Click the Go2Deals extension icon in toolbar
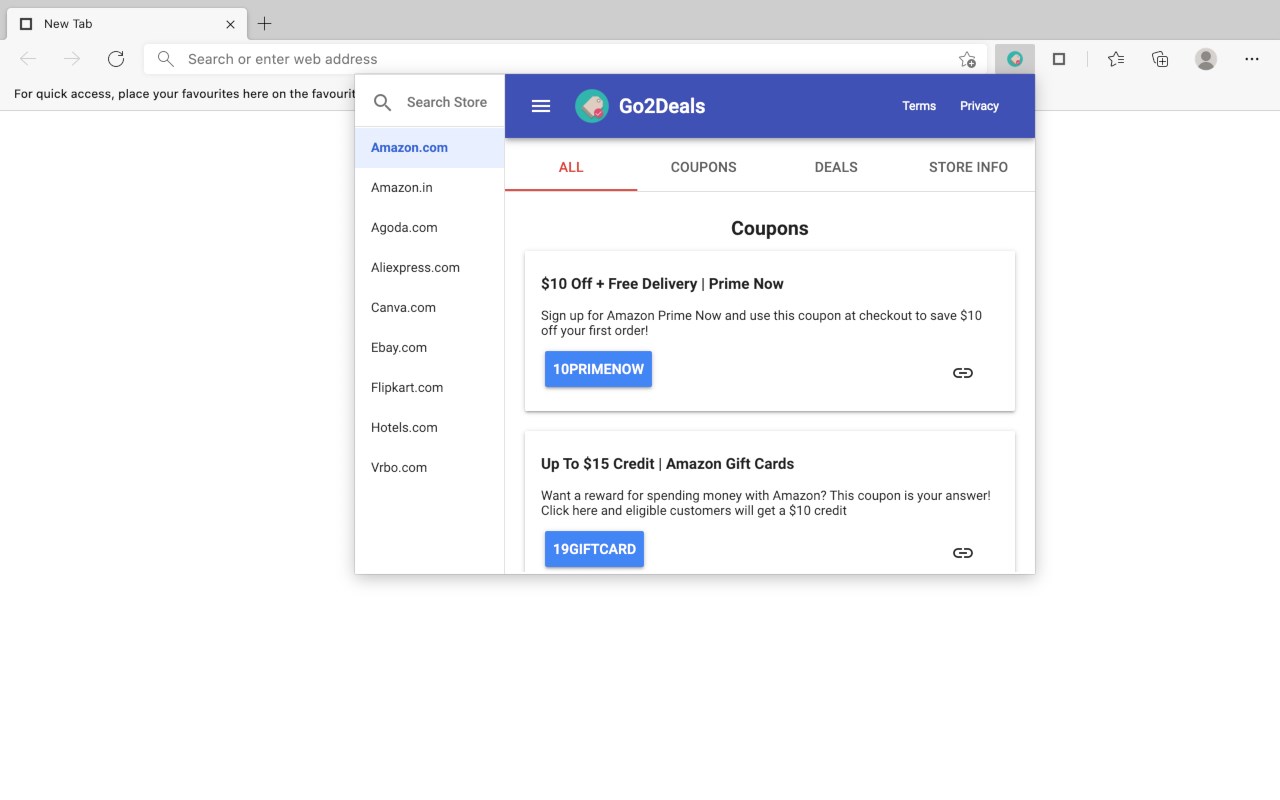The width and height of the screenshot is (1280, 800). (1015, 59)
